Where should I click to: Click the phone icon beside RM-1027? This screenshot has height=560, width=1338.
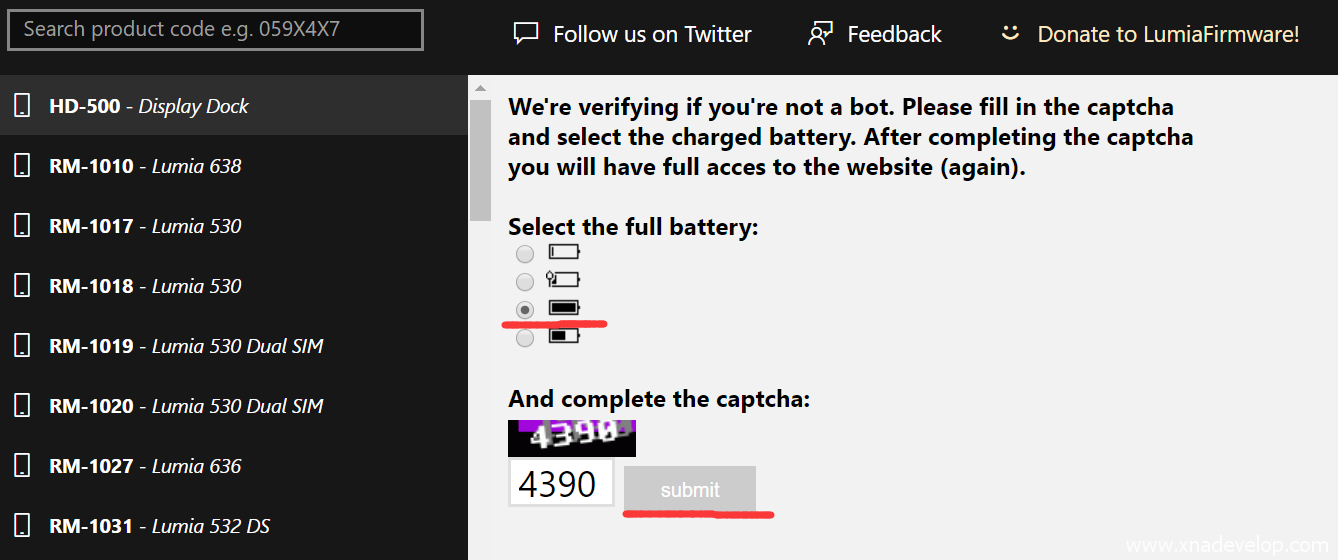[x=21, y=466]
